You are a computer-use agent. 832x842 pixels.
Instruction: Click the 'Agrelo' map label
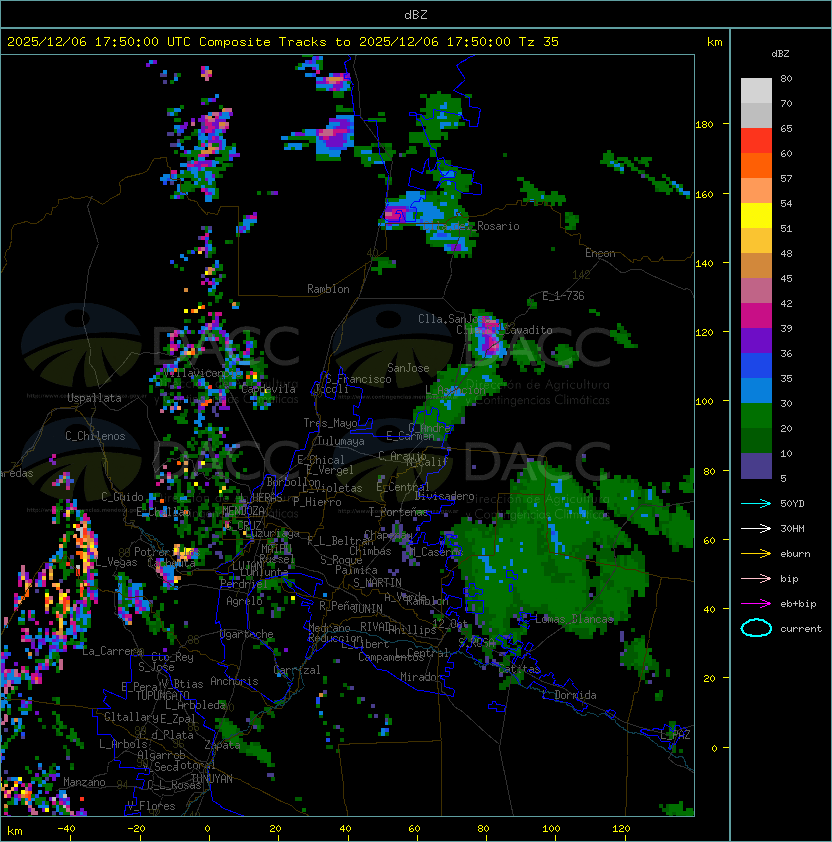point(244,601)
